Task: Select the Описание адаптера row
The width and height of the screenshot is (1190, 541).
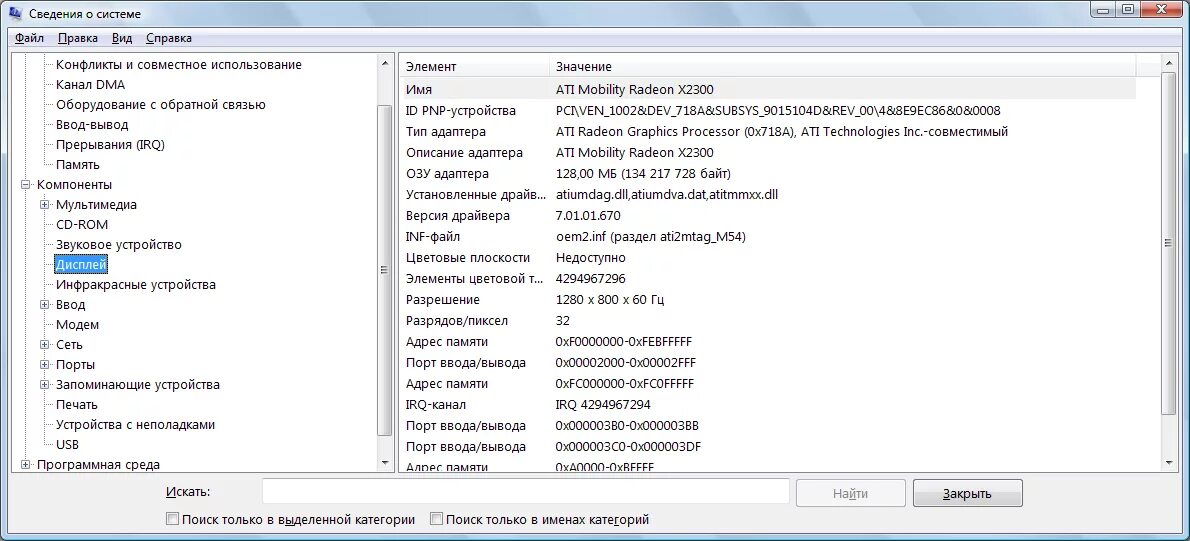Action: (768, 153)
